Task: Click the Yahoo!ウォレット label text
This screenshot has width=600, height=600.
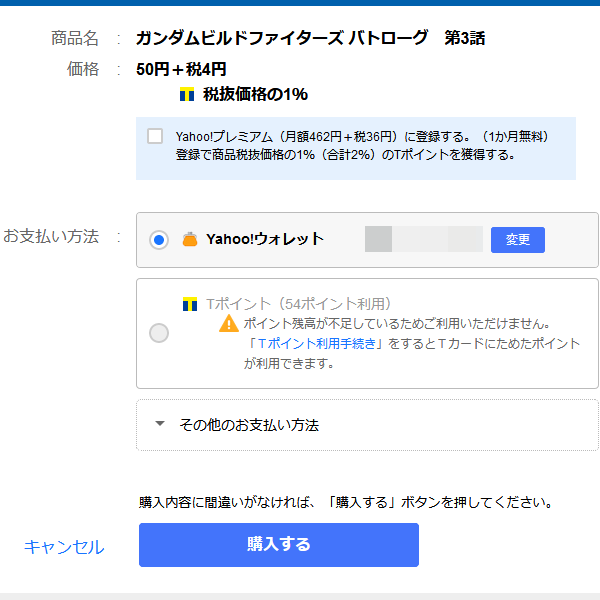Action: point(265,239)
